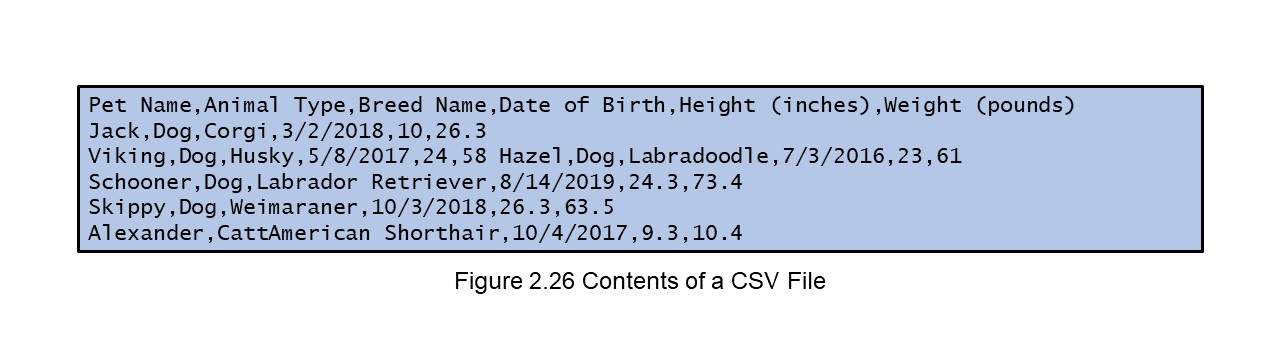Click the 'Height (inches)' header text

click(x=774, y=106)
